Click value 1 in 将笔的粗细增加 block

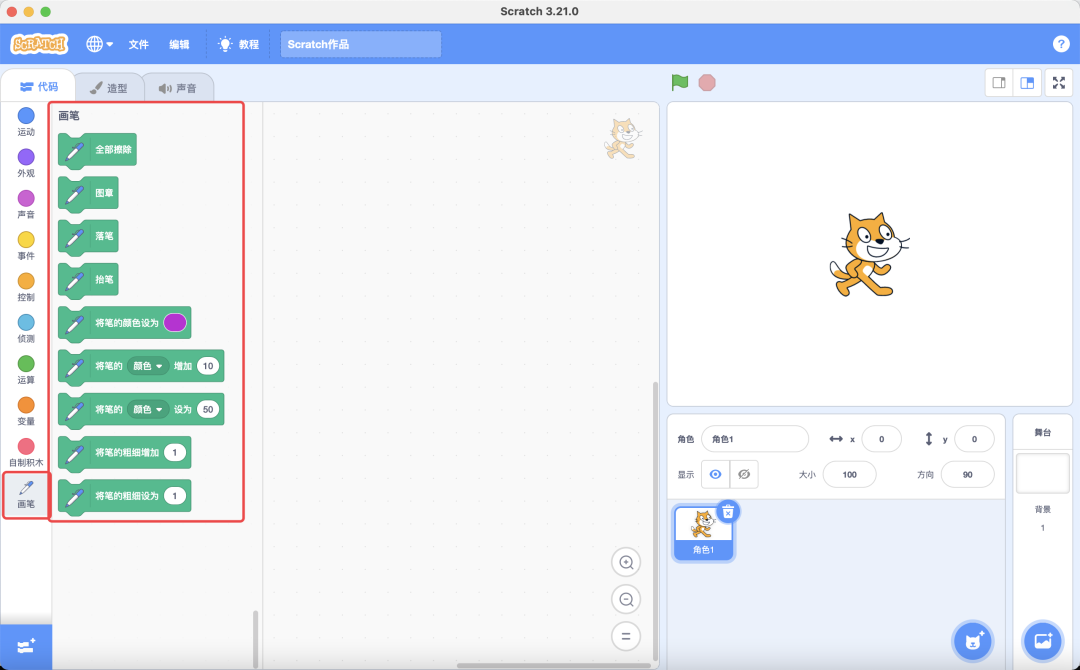coord(175,452)
